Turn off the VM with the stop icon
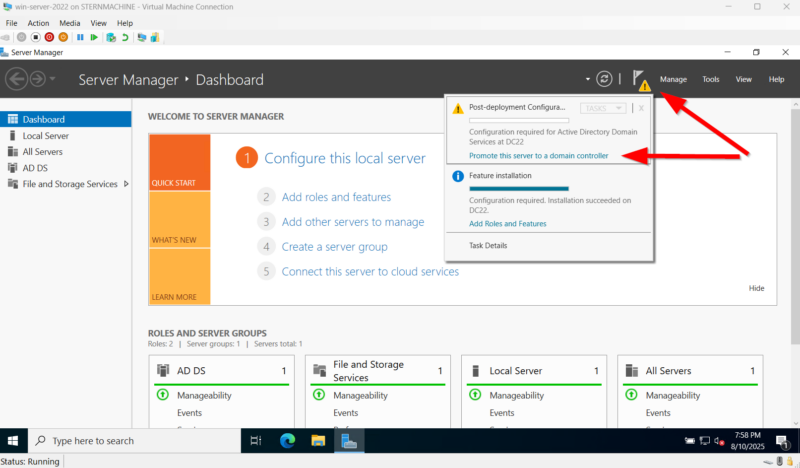This screenshot has height=468, width=800. click(35, 37)
